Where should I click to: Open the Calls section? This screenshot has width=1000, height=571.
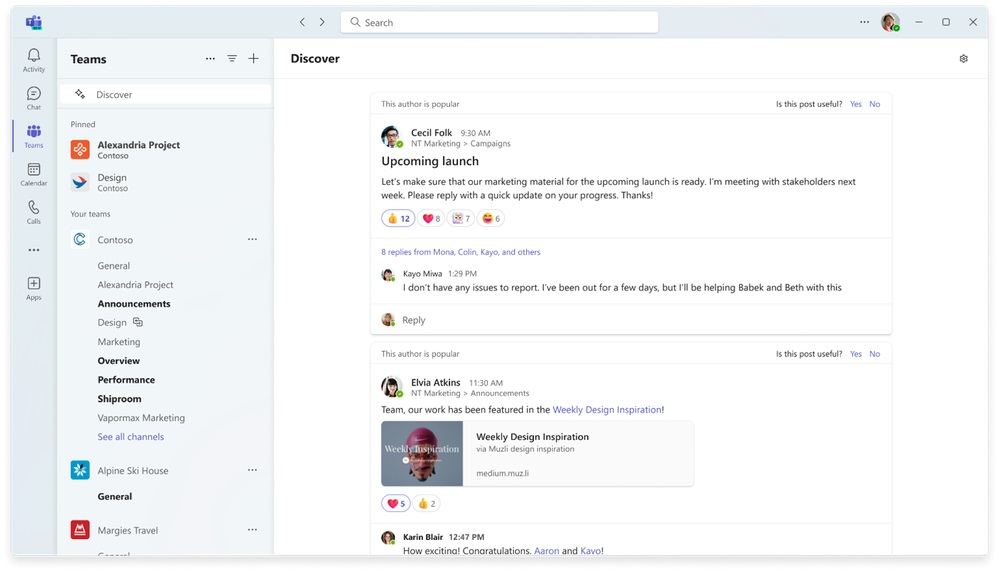[34, 212]
